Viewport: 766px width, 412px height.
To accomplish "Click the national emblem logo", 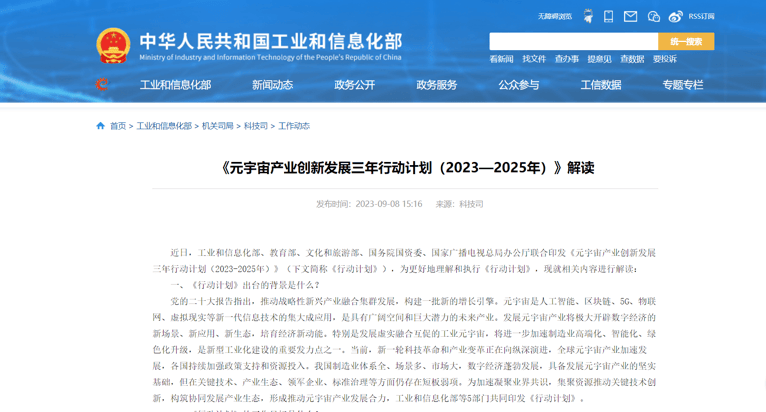I will click(x=113, y=45).
